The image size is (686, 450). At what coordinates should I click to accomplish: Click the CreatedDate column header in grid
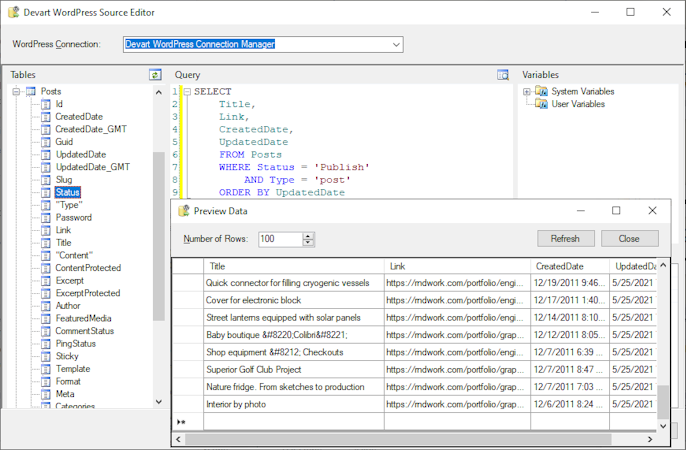coord(569,266)
